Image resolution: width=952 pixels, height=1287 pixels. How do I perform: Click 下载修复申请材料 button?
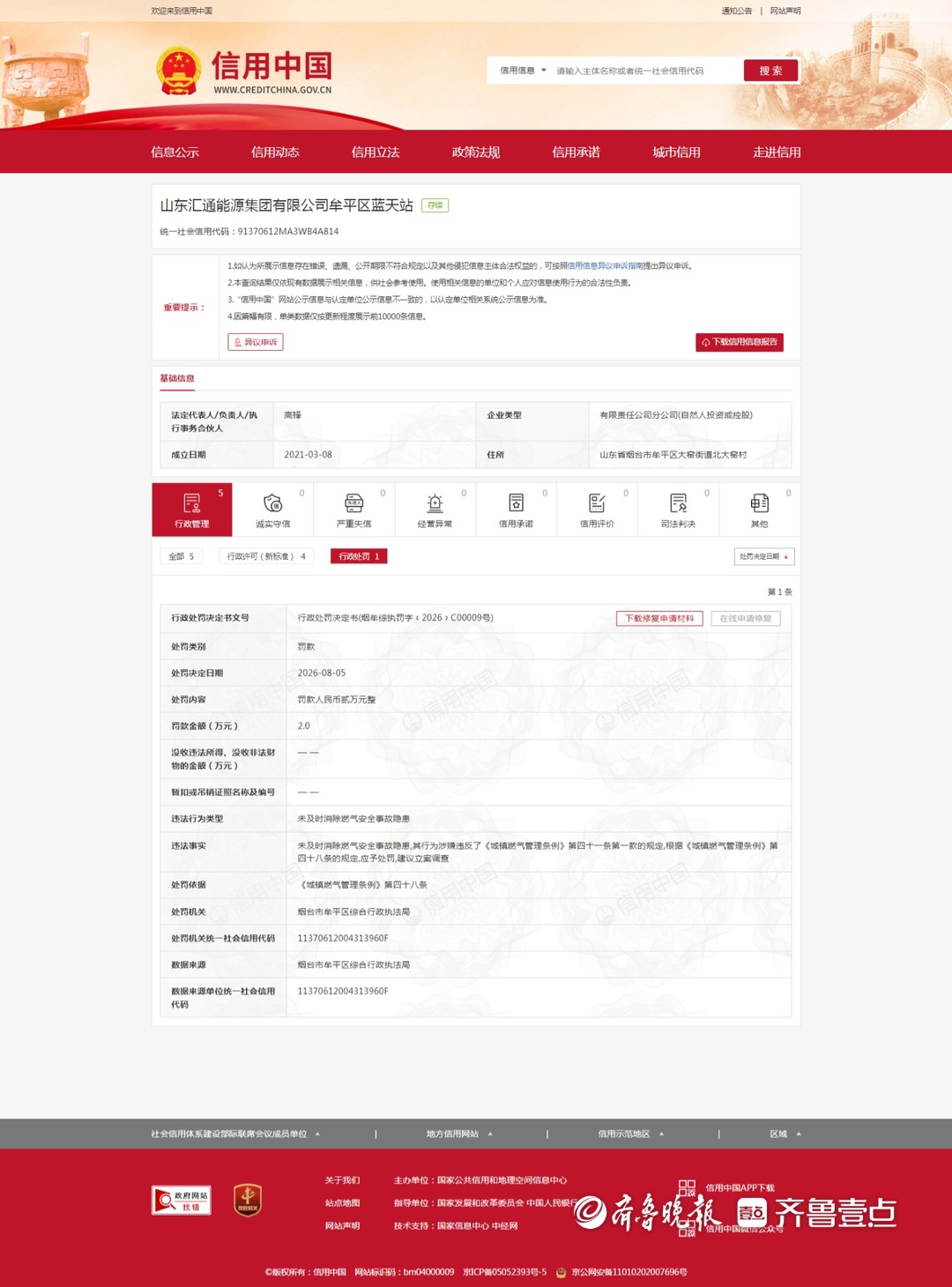[659, 618]
